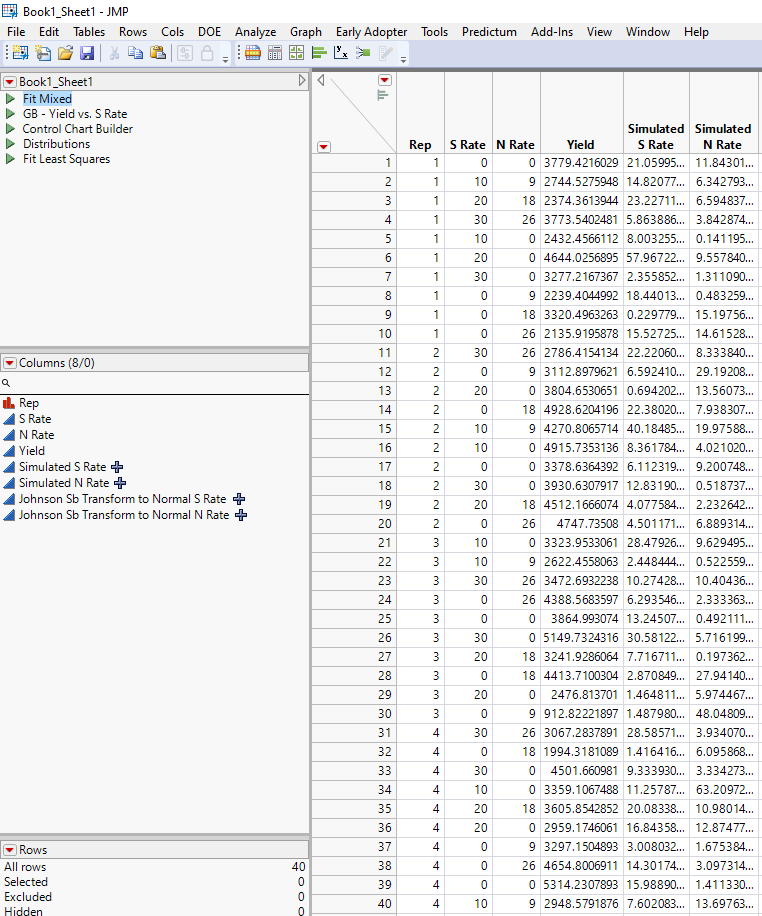Open the Predictum menu
This screenshot has width=762, height=916.
pyautogui.click(x=489, y=32)
